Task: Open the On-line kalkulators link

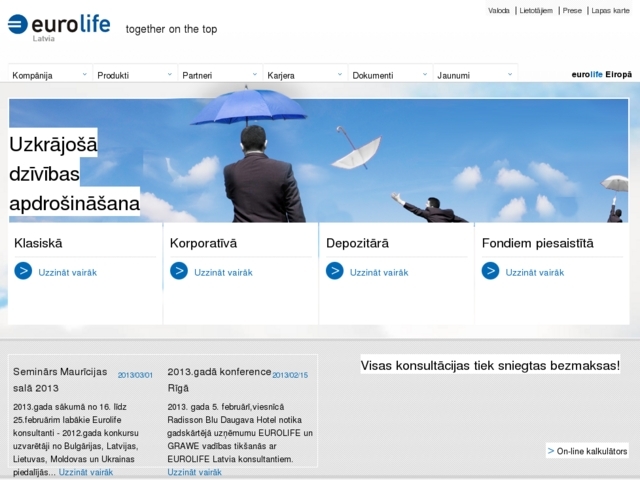Action: coord(587,451)
